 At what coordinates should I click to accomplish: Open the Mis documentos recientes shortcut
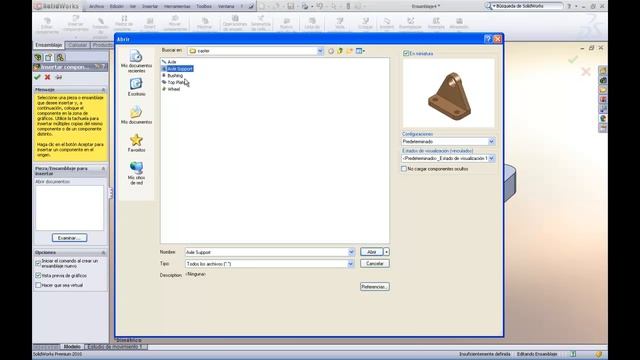[x=136, y=61]
